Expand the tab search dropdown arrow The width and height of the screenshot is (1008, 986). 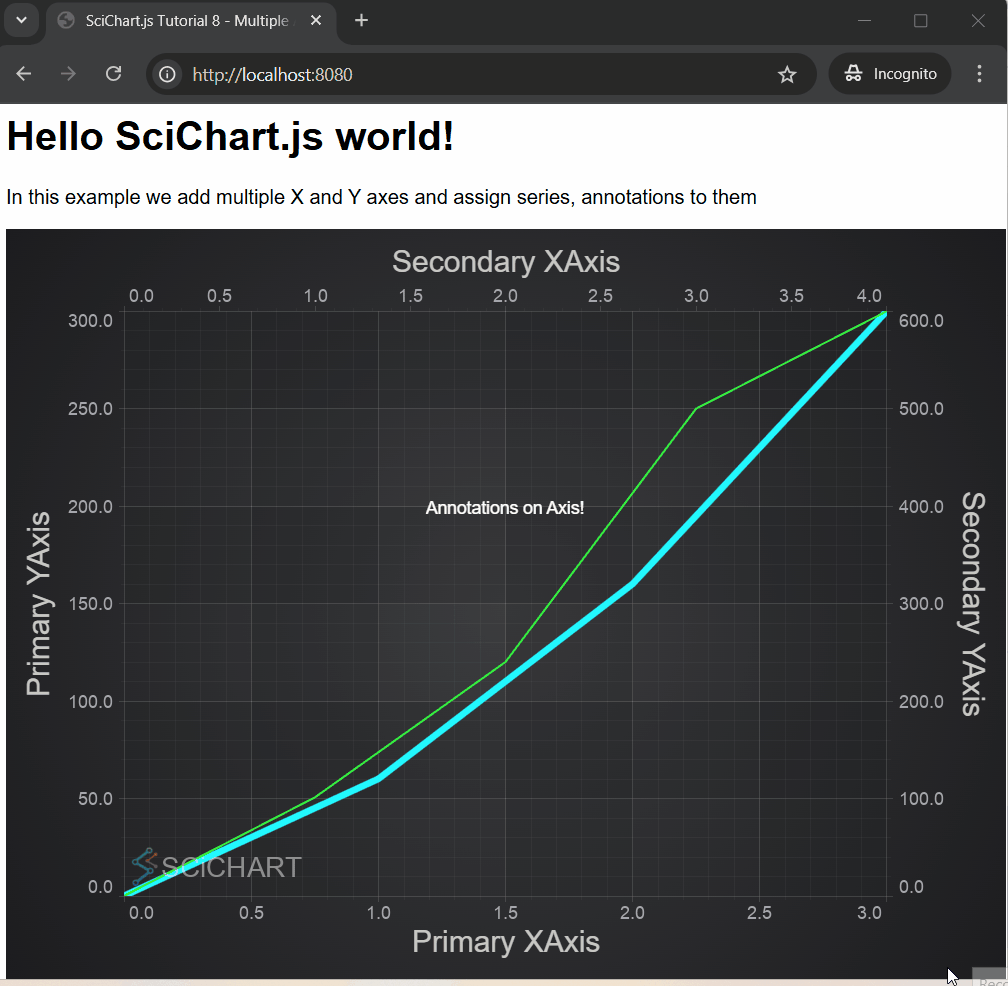point(21,21)
